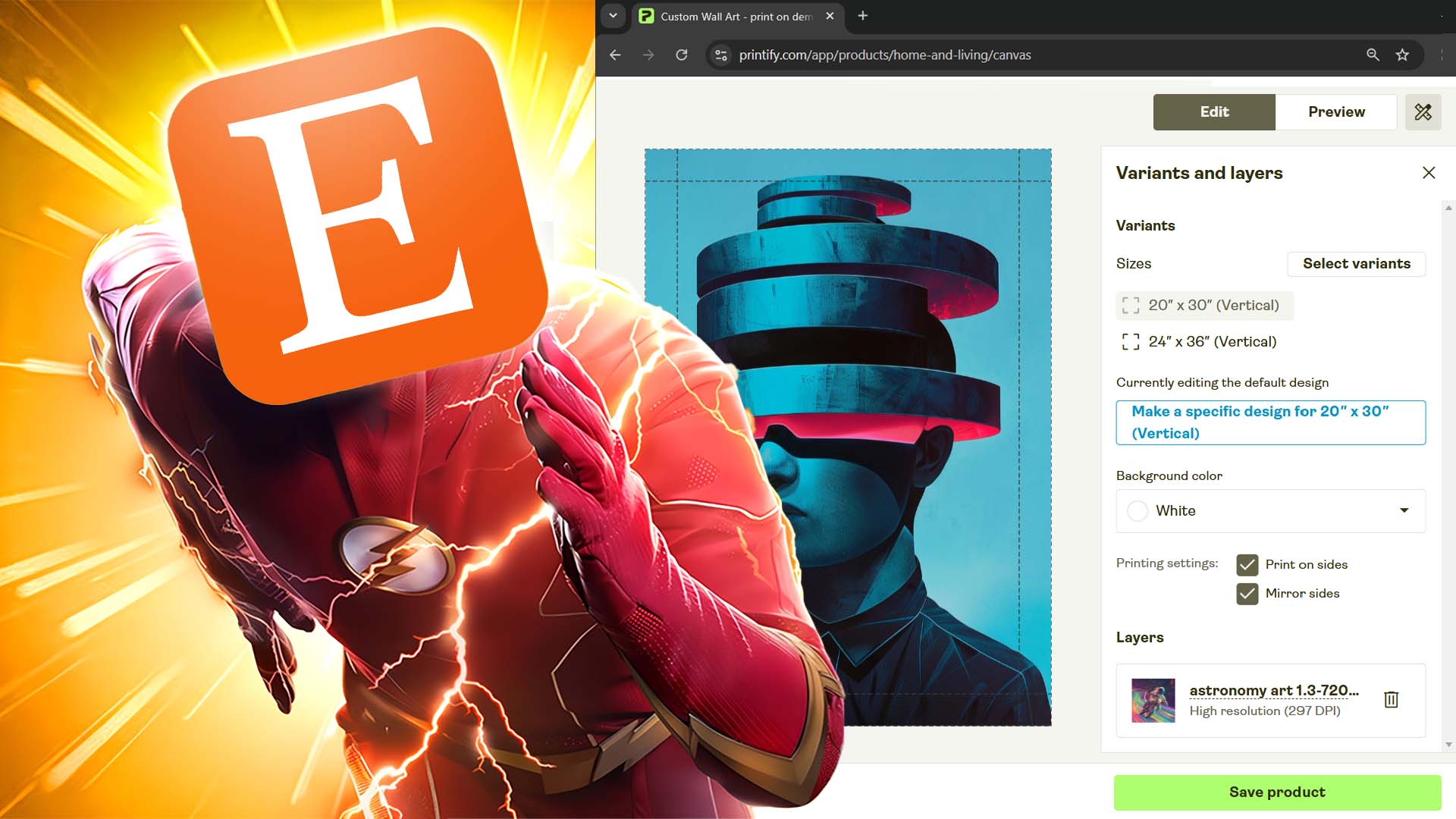Click the Save product button
The height and width of the screenshot is (819, 1456).
click(1277, 792)
